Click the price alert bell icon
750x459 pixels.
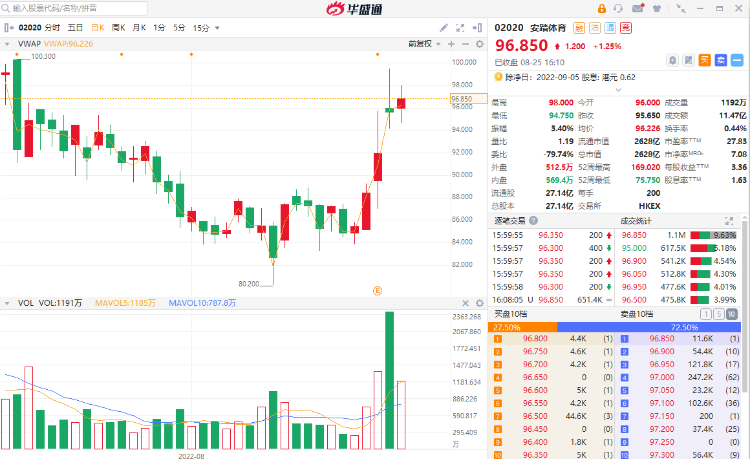pos(673,60)
